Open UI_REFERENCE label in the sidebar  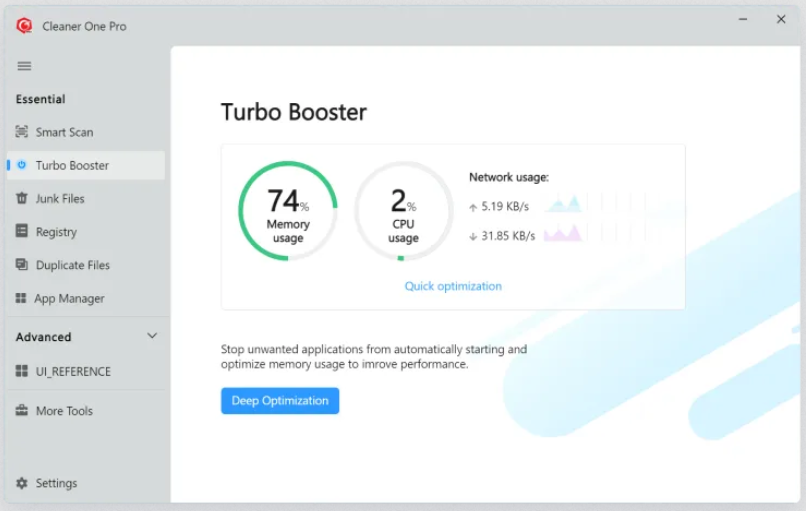tap(73, 372)
